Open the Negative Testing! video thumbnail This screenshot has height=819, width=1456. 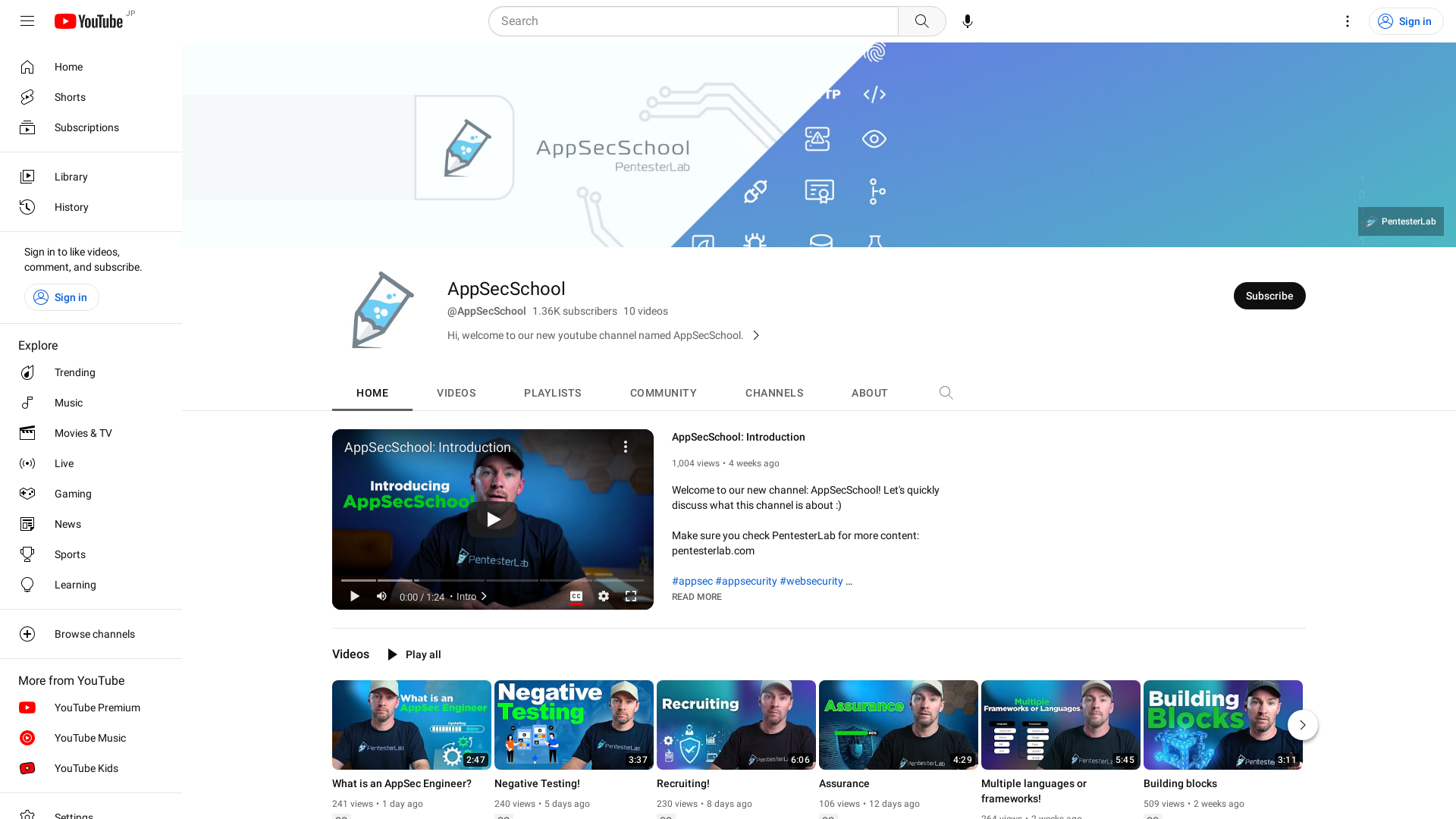pos(574,725)
